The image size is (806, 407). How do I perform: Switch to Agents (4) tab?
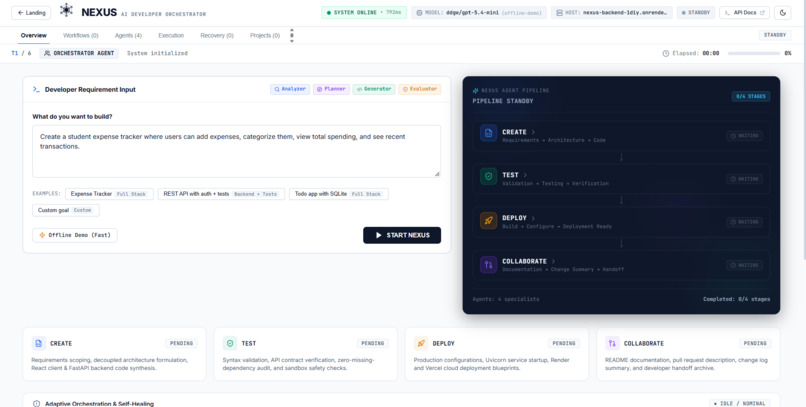(x=129, y=35)
